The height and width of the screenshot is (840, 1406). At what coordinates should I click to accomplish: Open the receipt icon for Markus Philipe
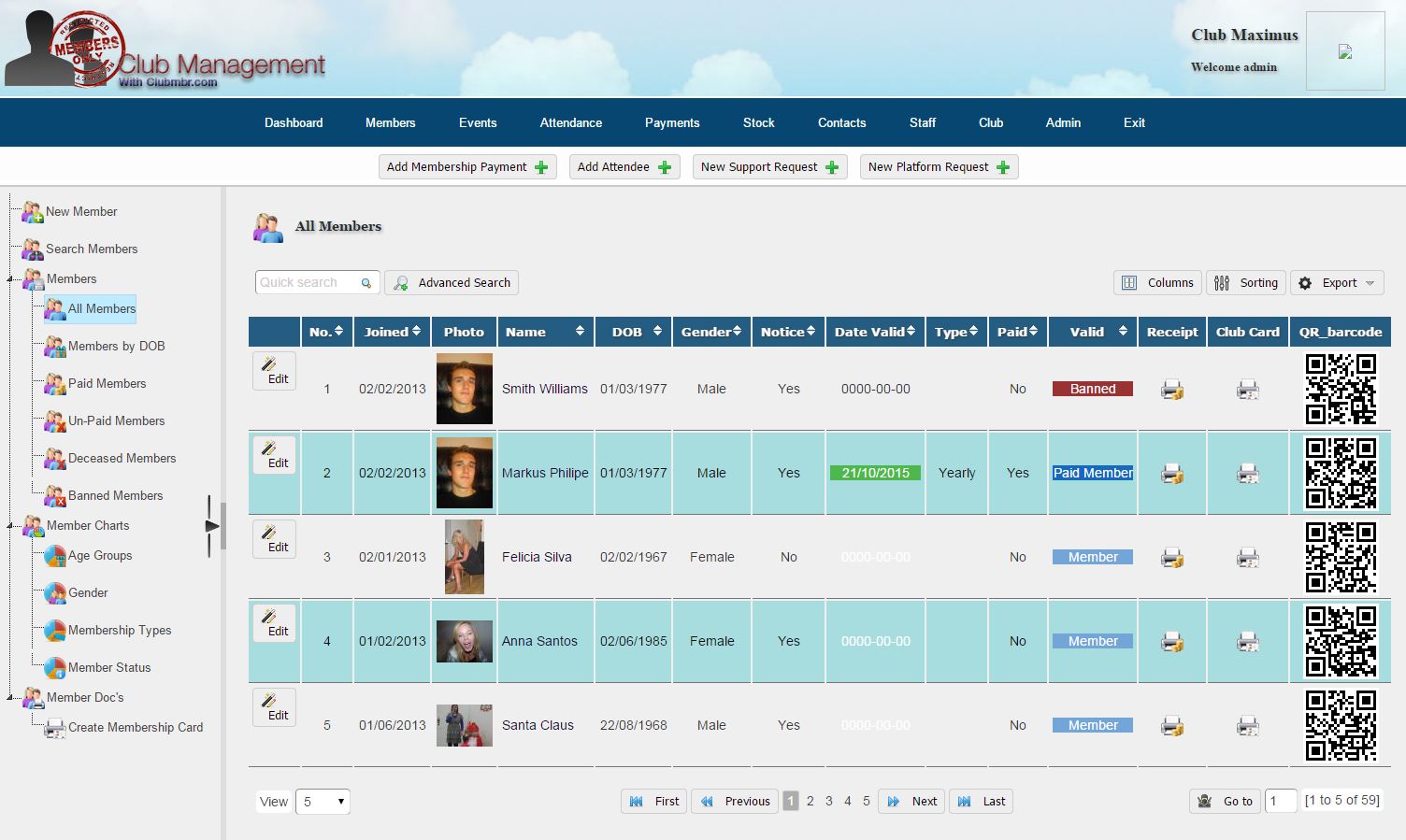pos(1172,474)
